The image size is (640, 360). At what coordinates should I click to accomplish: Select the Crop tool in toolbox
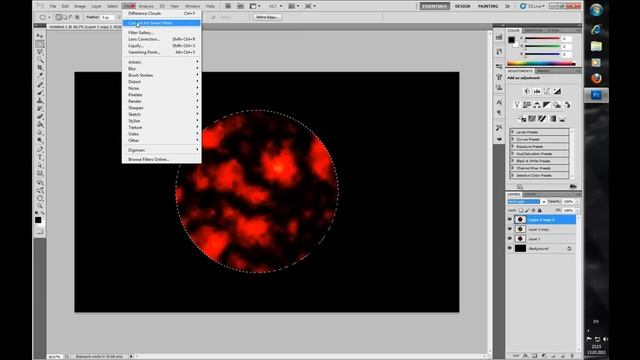[x=40, y=68]
